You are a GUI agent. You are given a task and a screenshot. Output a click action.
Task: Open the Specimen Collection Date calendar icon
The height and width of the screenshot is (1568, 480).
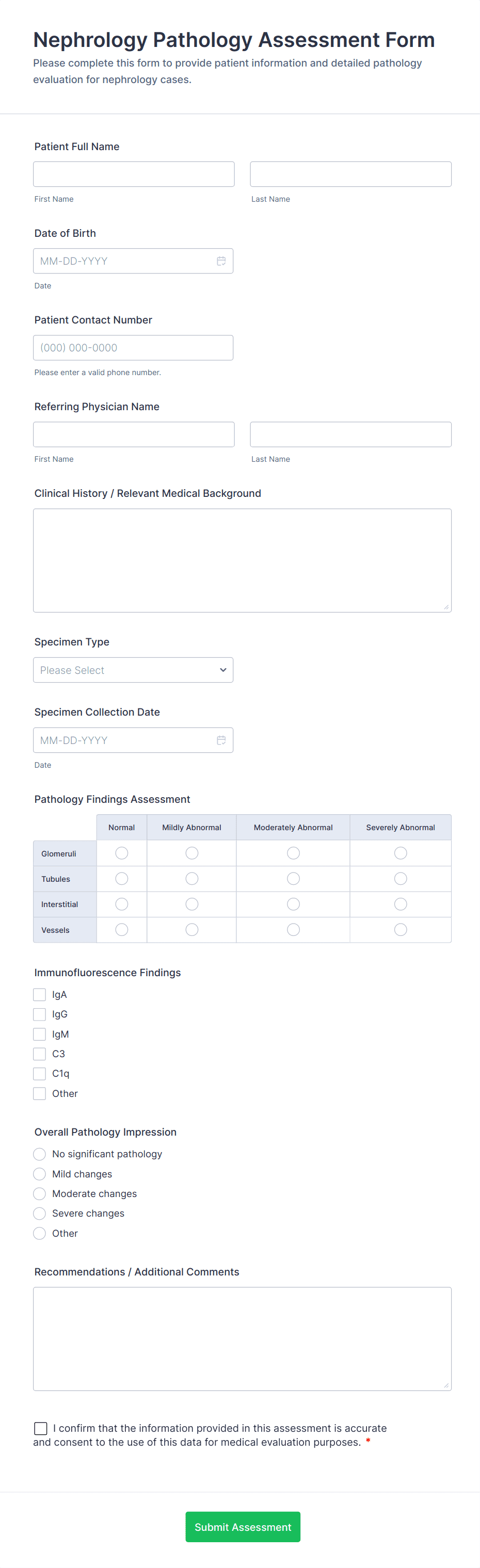coord(221,740)
